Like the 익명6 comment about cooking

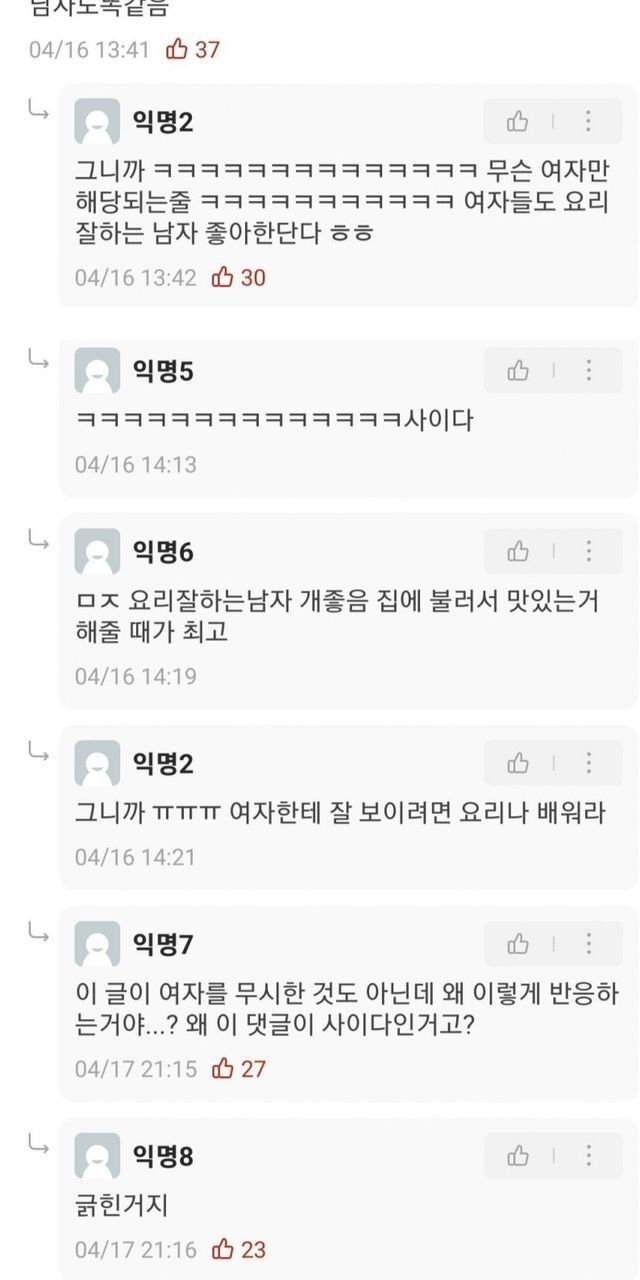click(518, 551)
